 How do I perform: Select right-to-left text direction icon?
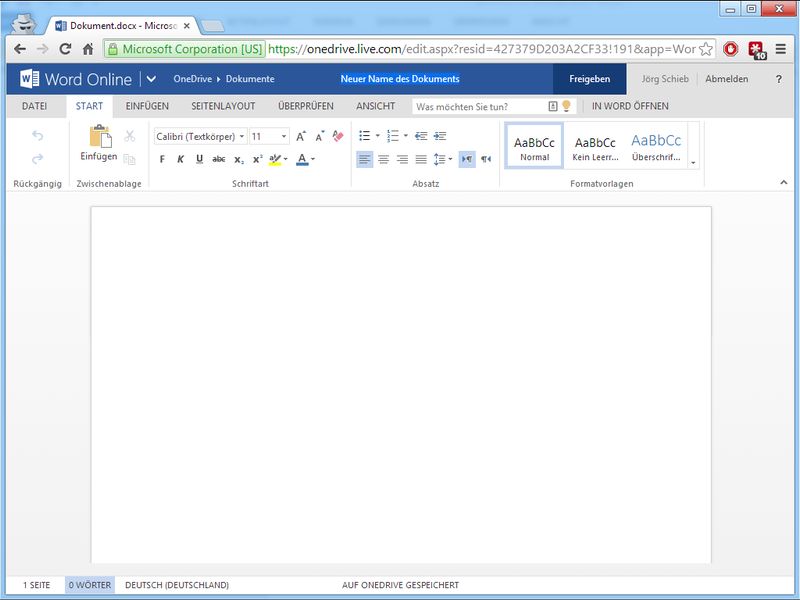[486, 159]
